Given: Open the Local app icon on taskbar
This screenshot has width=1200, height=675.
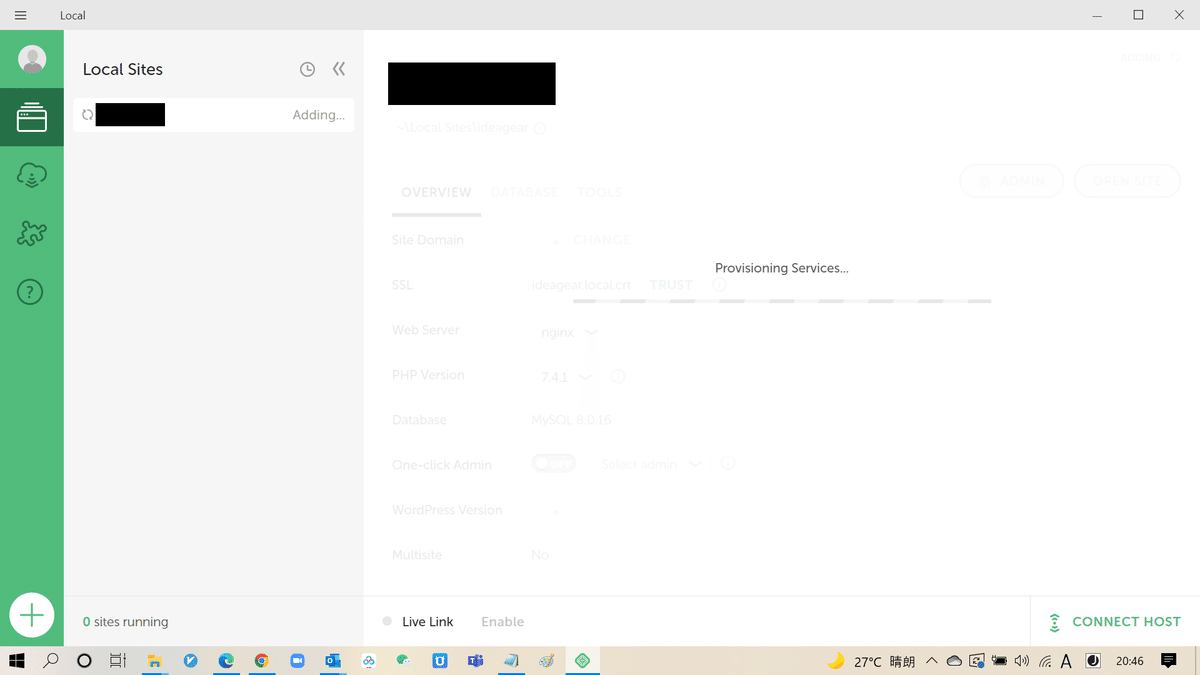Looking at the screenshot, I should (x=582, y=661).
